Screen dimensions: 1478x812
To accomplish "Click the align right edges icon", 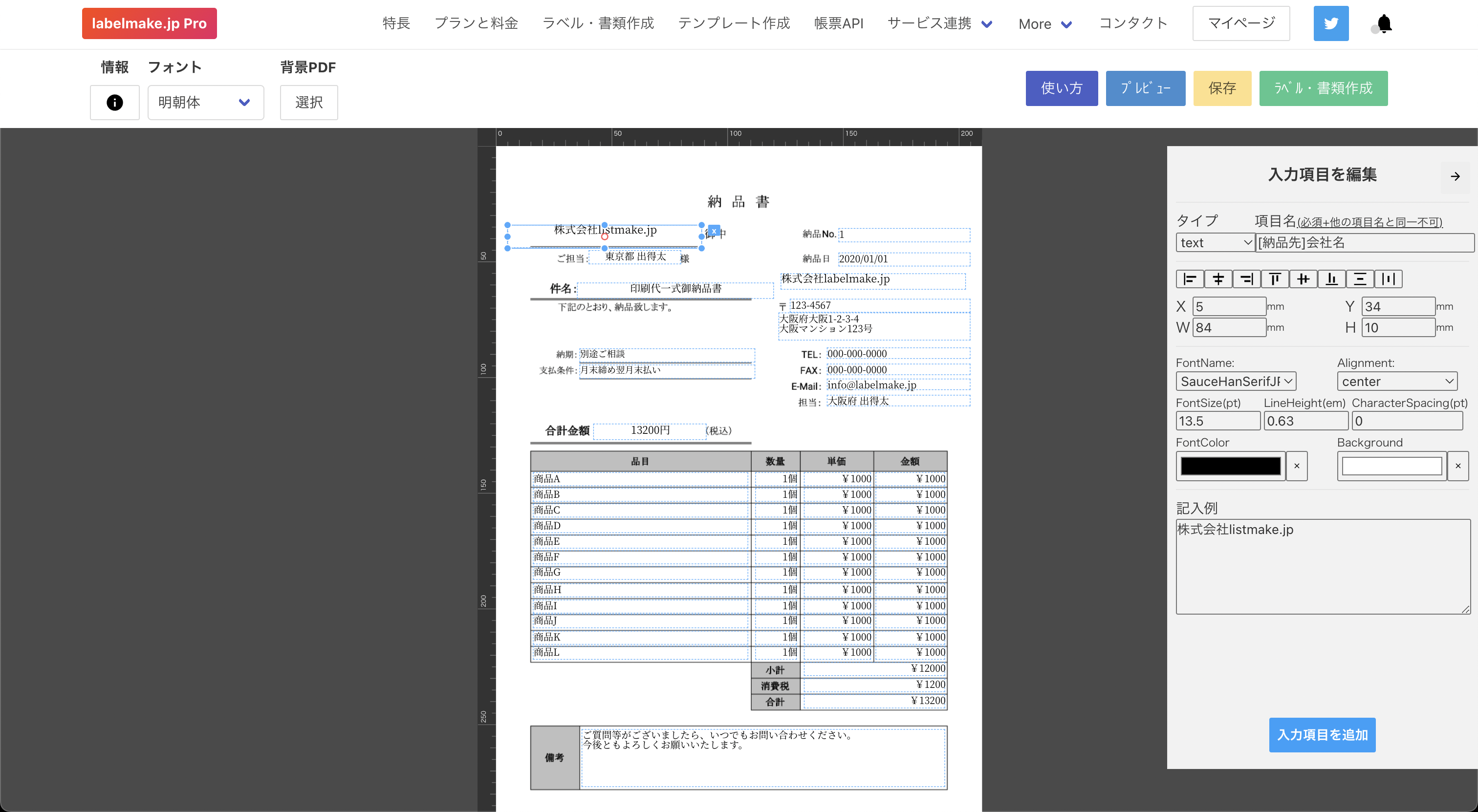I will (x=1246, y=279).
